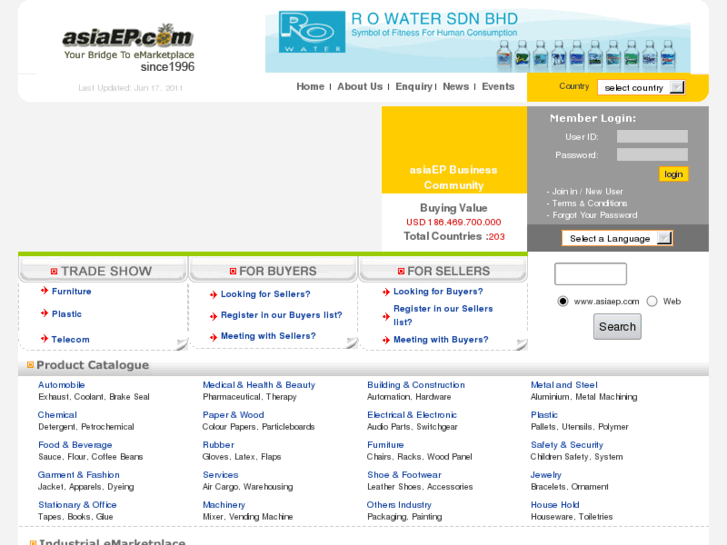Click the page-curl corner of Trade Show panel
This screenshot has width=727, height=545.
(182, 344)
